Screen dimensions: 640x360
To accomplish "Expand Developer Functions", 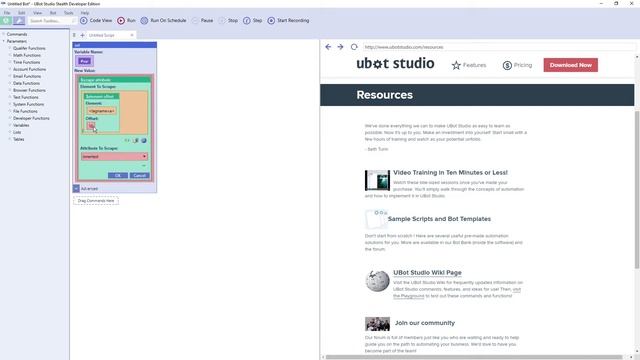I will [10, 118].
